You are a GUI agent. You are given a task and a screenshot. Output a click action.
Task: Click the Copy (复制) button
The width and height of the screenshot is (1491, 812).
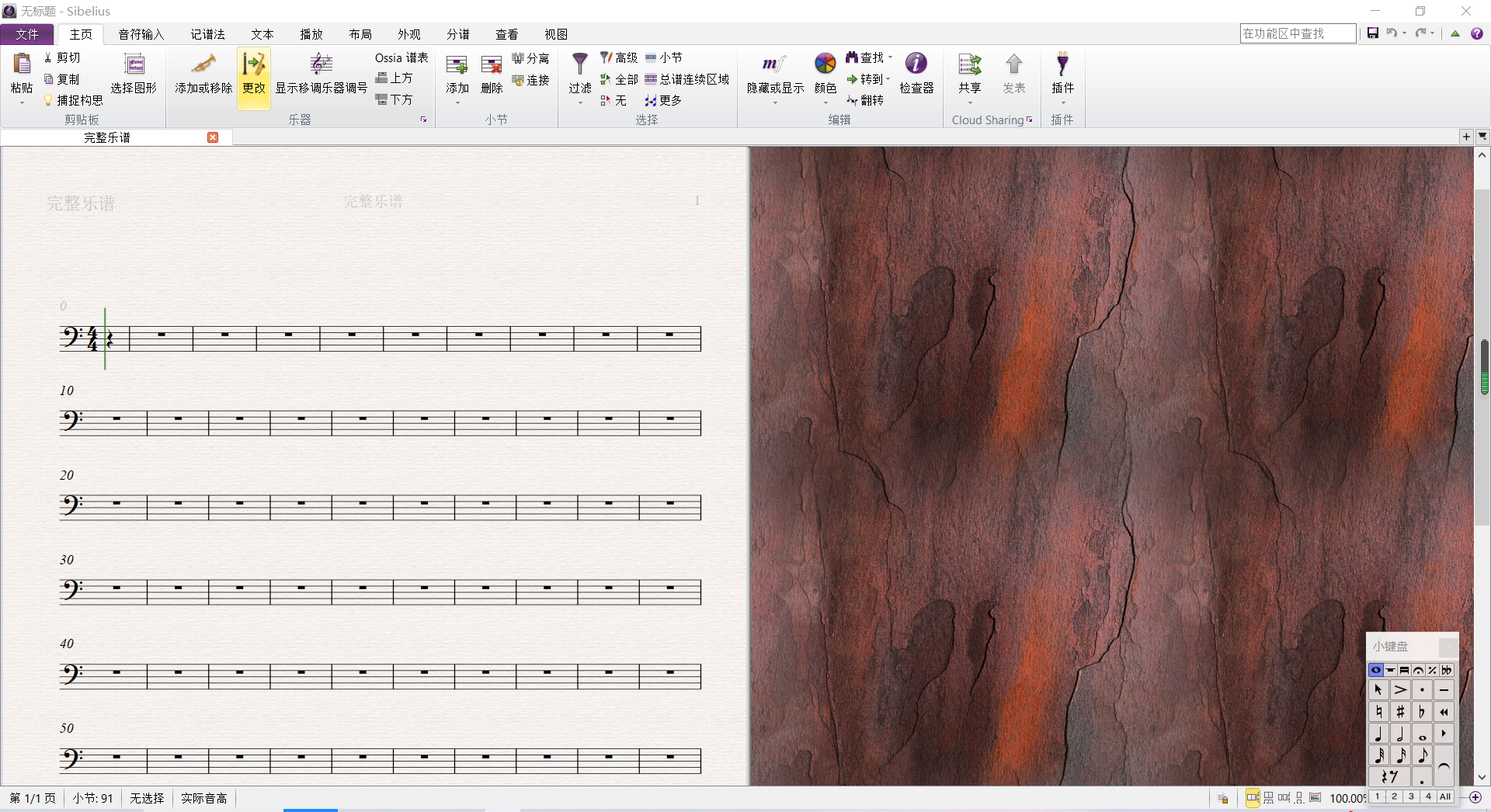[x=62, y=79]
